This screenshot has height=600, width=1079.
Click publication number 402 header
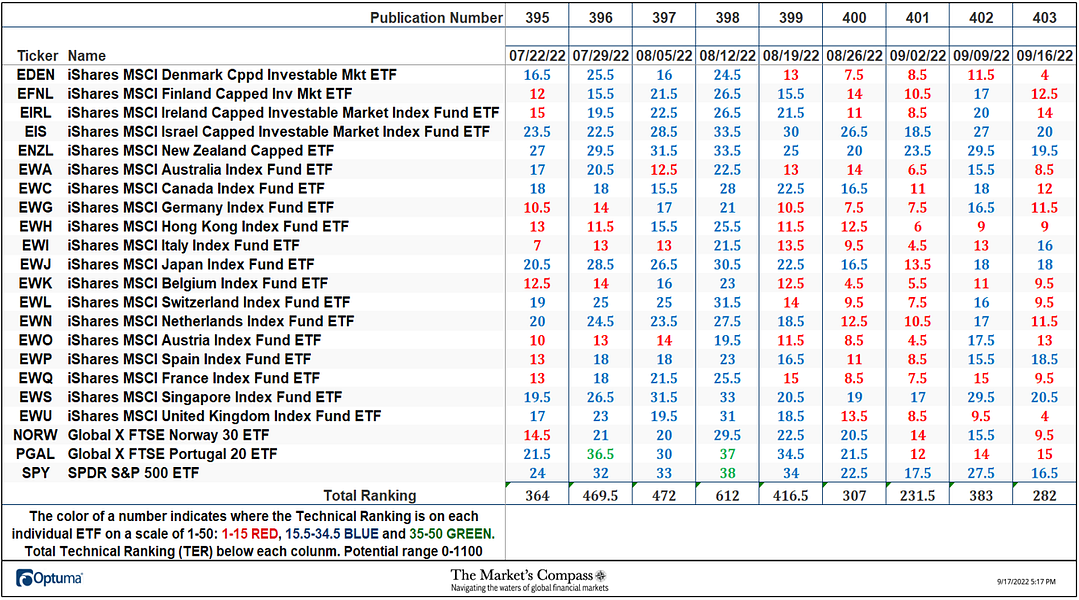click(x=981, y=18)
